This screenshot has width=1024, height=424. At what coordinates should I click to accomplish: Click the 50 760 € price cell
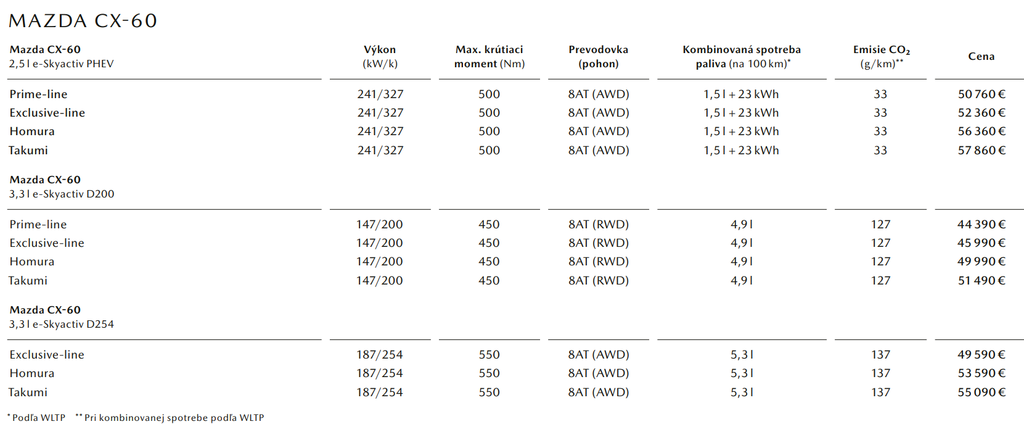pyautogui.click(x=981, y=95)
